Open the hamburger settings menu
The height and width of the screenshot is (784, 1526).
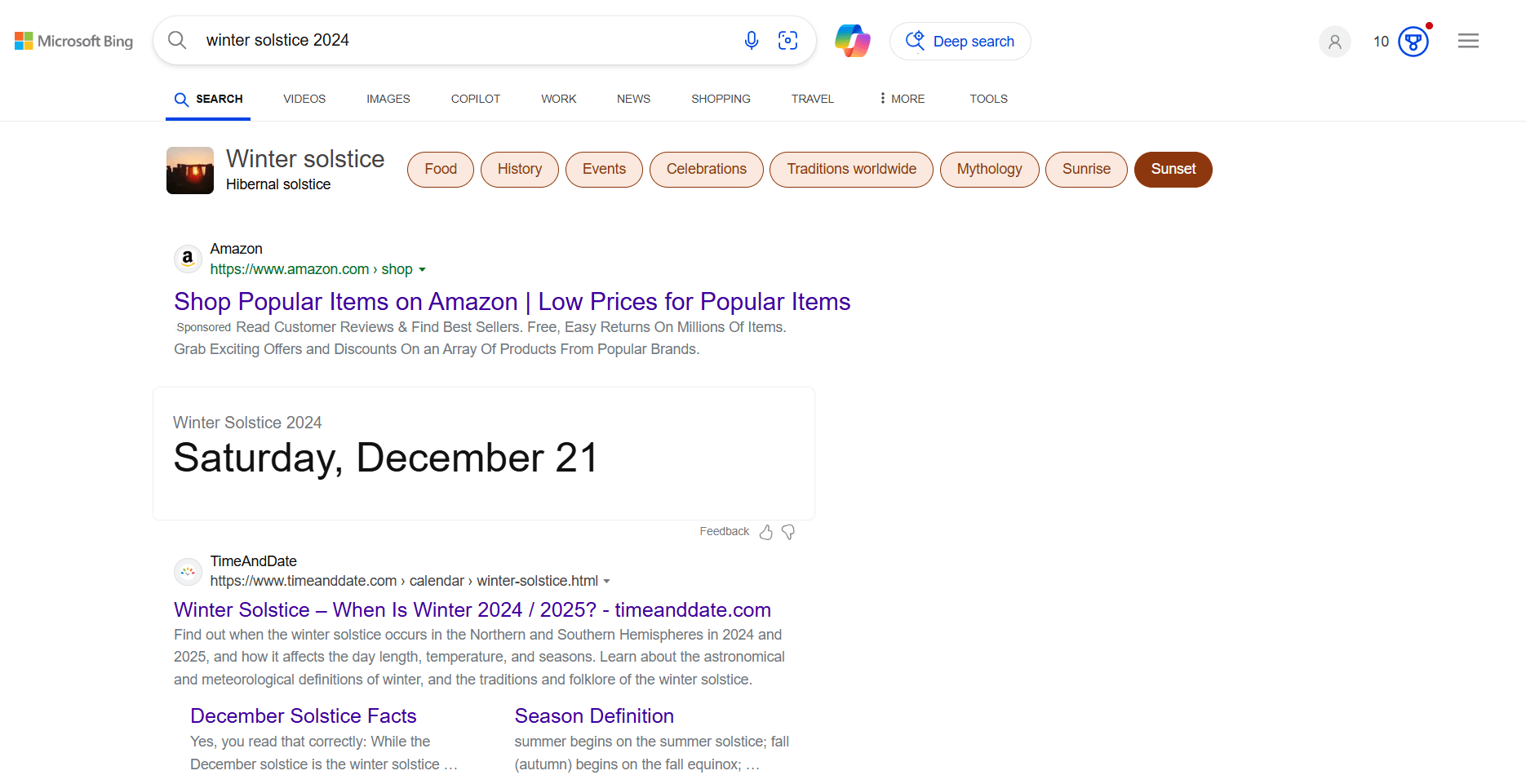(1468, 41)
